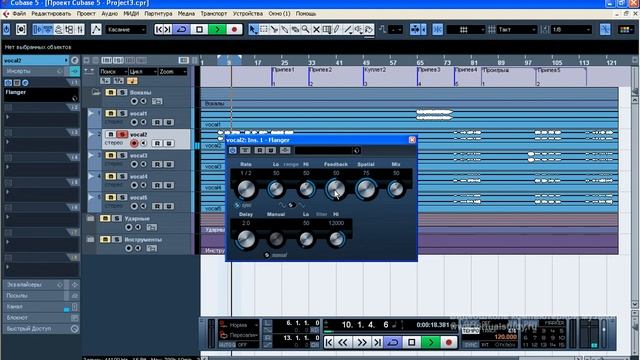Show the Inspector panel
640x360 pixels.
click(38, 29)
